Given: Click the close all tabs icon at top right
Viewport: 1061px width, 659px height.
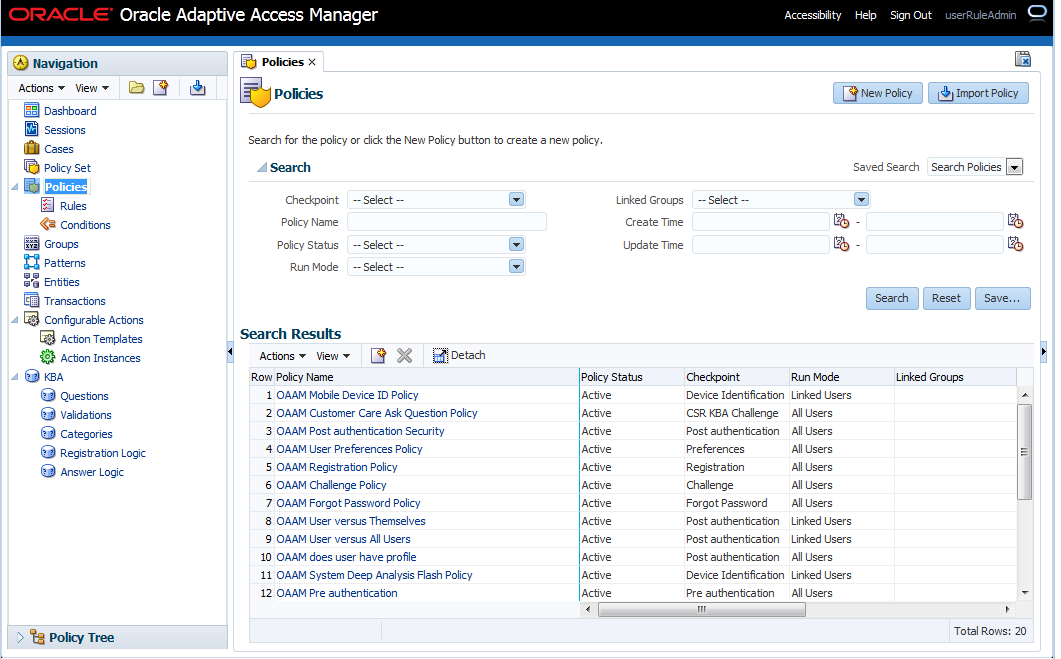Looking at the screenshot, I should click(x=1023, y=60).
